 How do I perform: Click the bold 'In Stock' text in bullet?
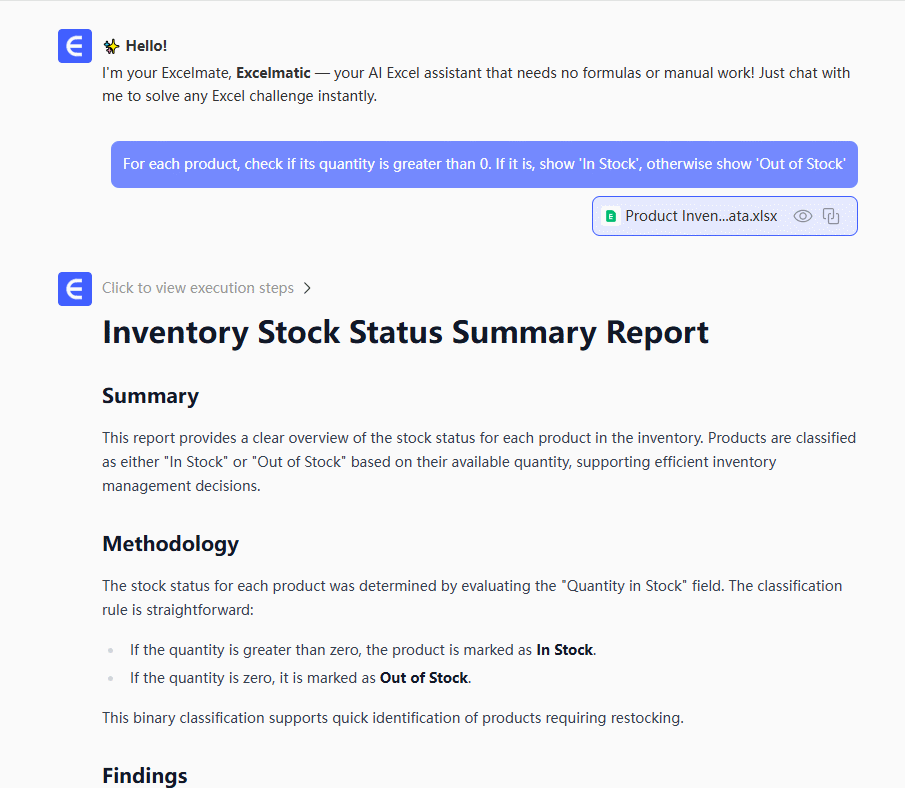click(565, 650)
